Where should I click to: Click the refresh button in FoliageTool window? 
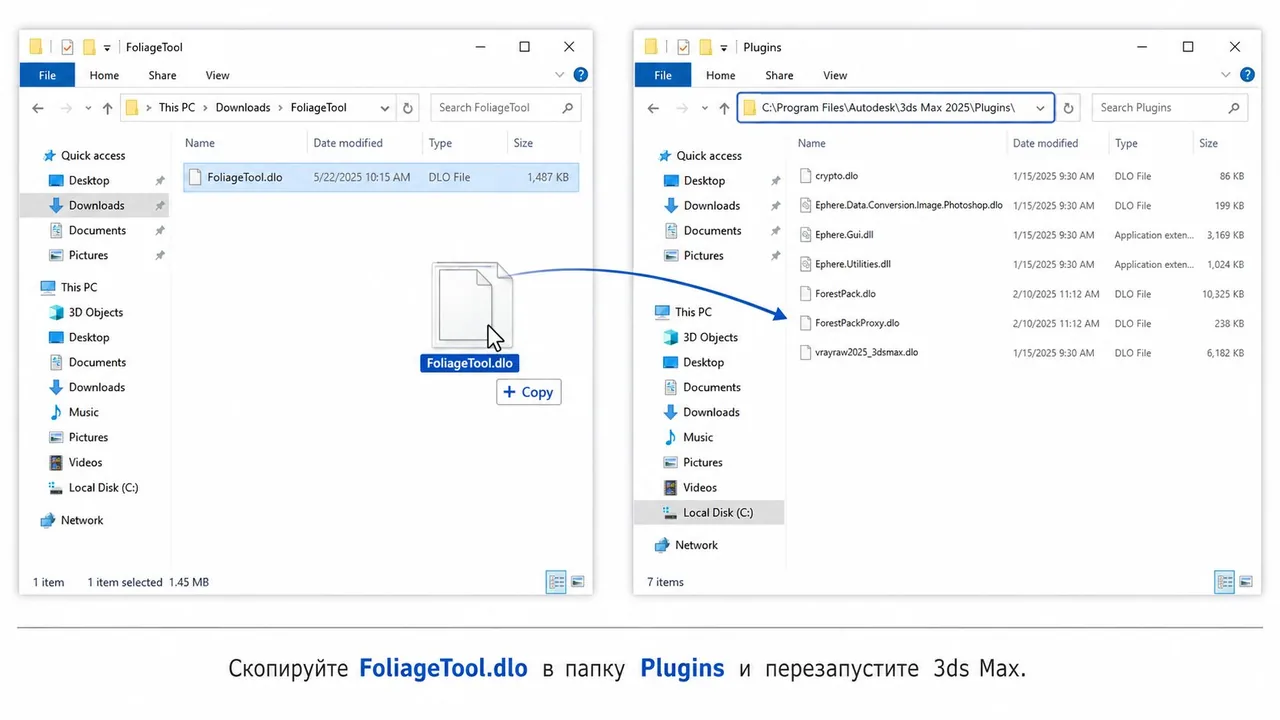click(x=407, y=108)
